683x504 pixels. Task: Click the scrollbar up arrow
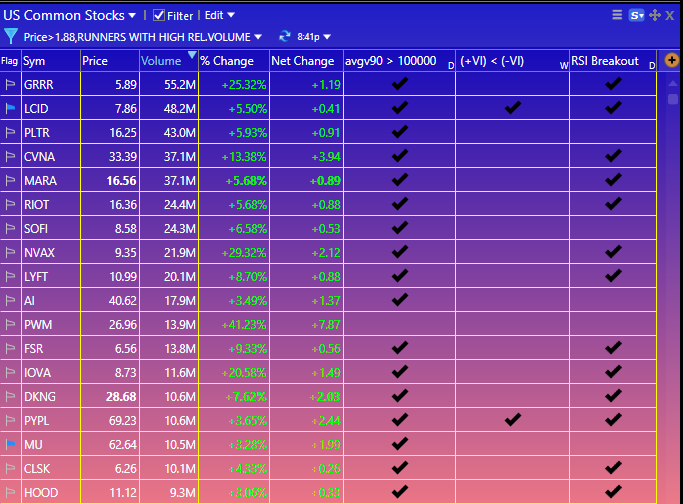[x=673, y=83]
